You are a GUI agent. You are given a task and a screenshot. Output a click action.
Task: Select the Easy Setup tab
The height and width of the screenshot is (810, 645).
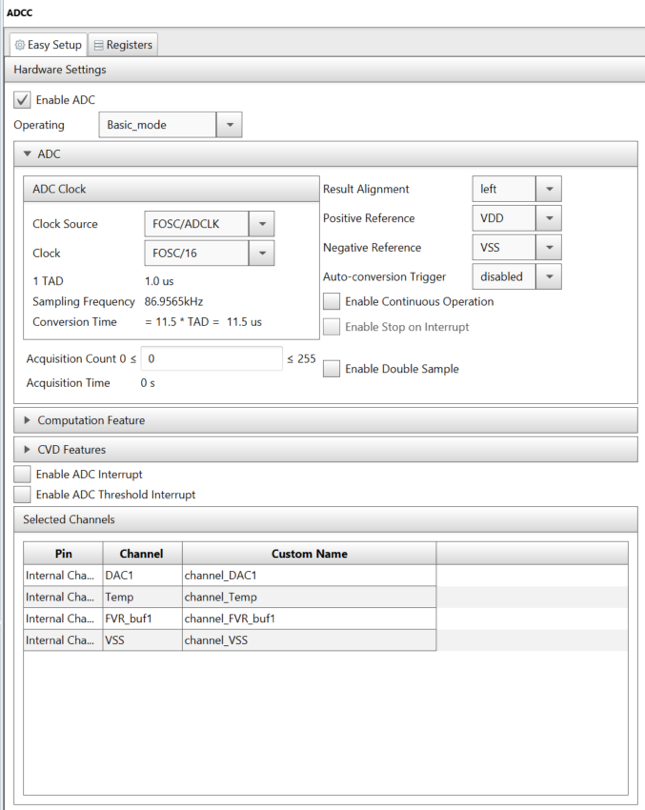tap(46, 44)
